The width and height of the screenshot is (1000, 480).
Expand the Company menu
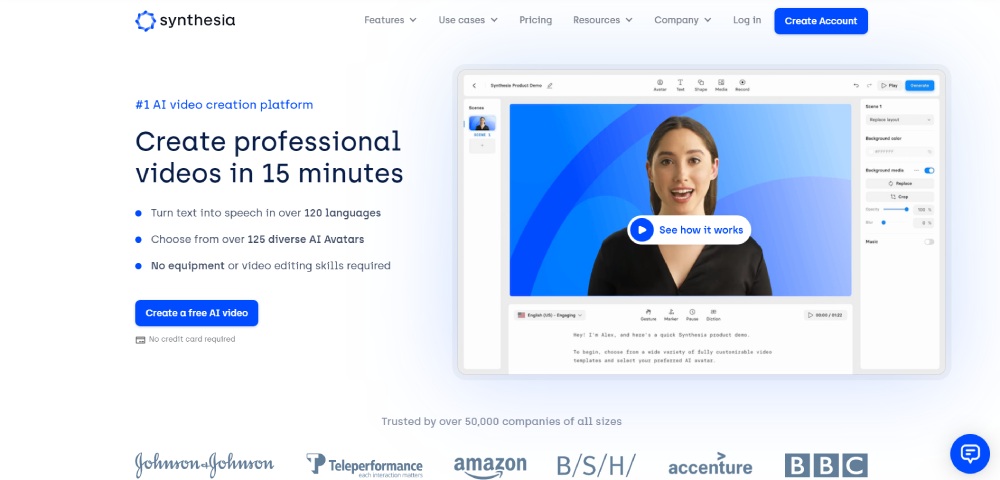(682, 20)
